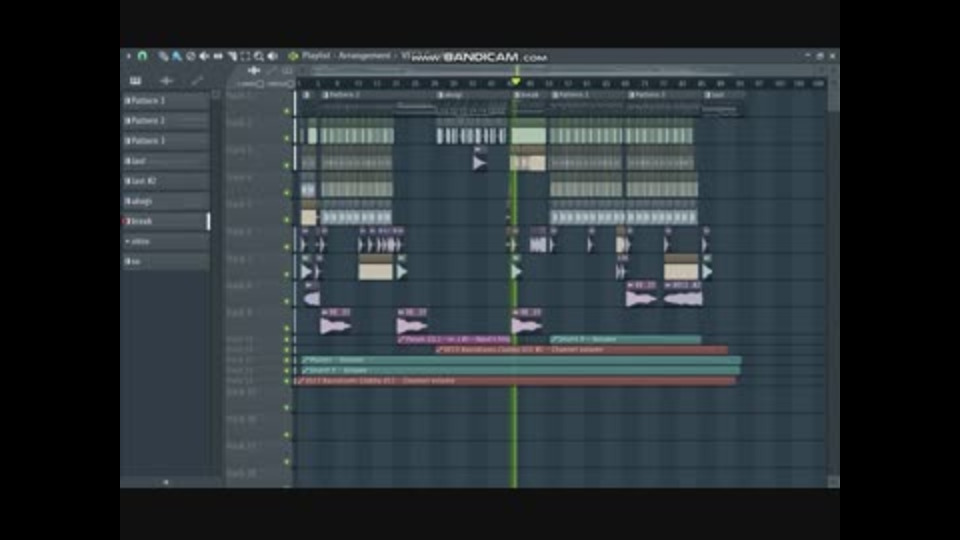Viewport: 960px width, 540px height.
Task: Select the Zoom magnifier tool
Action: pyautogui.click(x=259, y=56)
